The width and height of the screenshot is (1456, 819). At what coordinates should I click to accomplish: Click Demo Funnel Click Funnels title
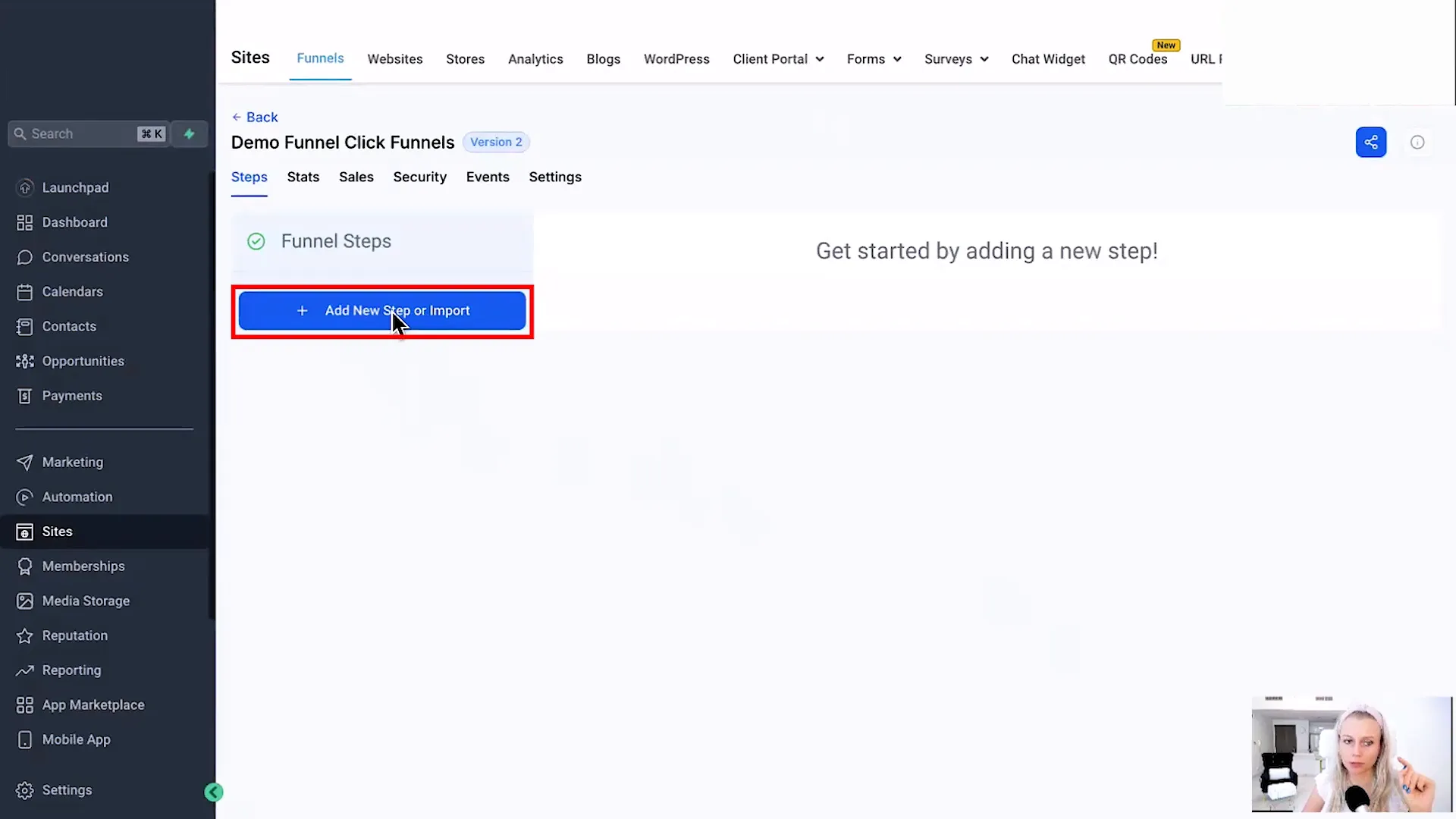coord(343,143)
